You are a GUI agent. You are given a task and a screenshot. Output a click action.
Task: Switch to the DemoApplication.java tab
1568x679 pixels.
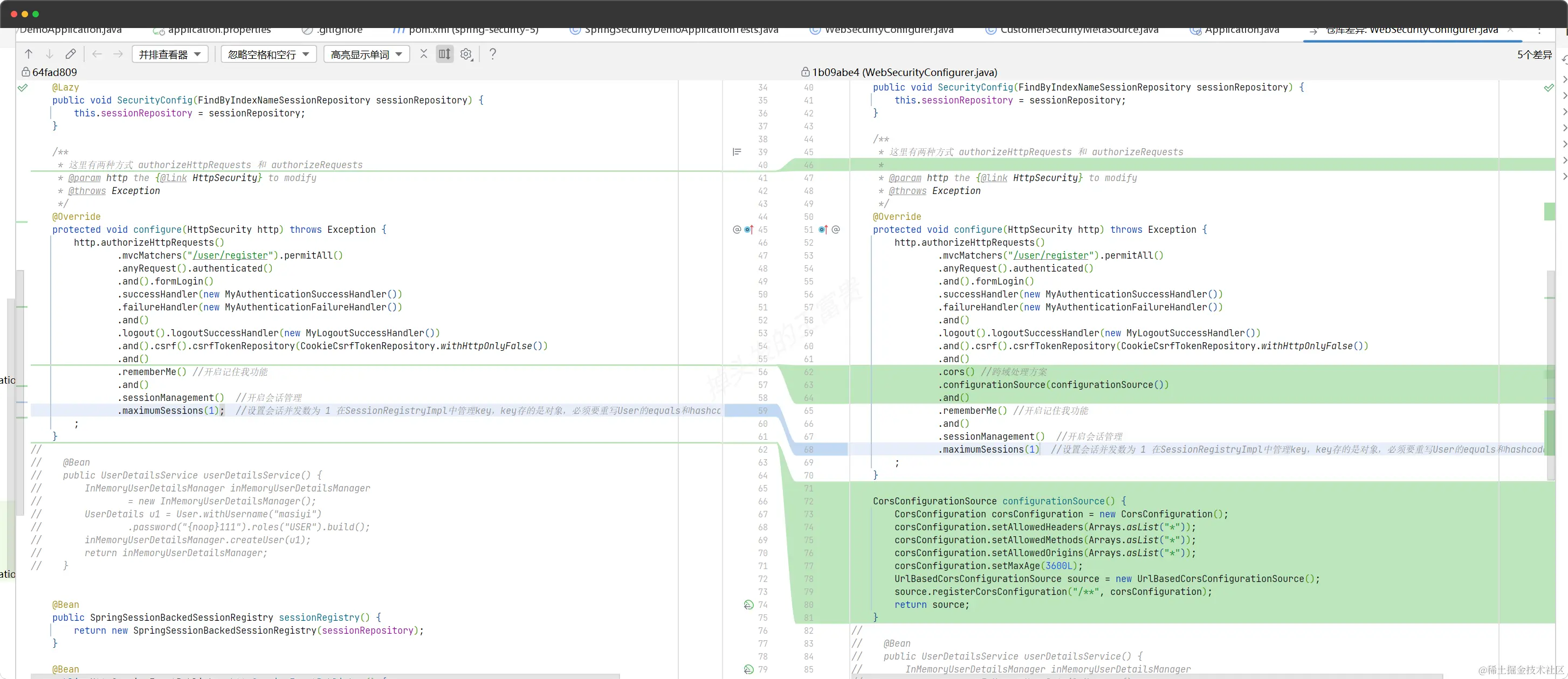tap(71, 30)
